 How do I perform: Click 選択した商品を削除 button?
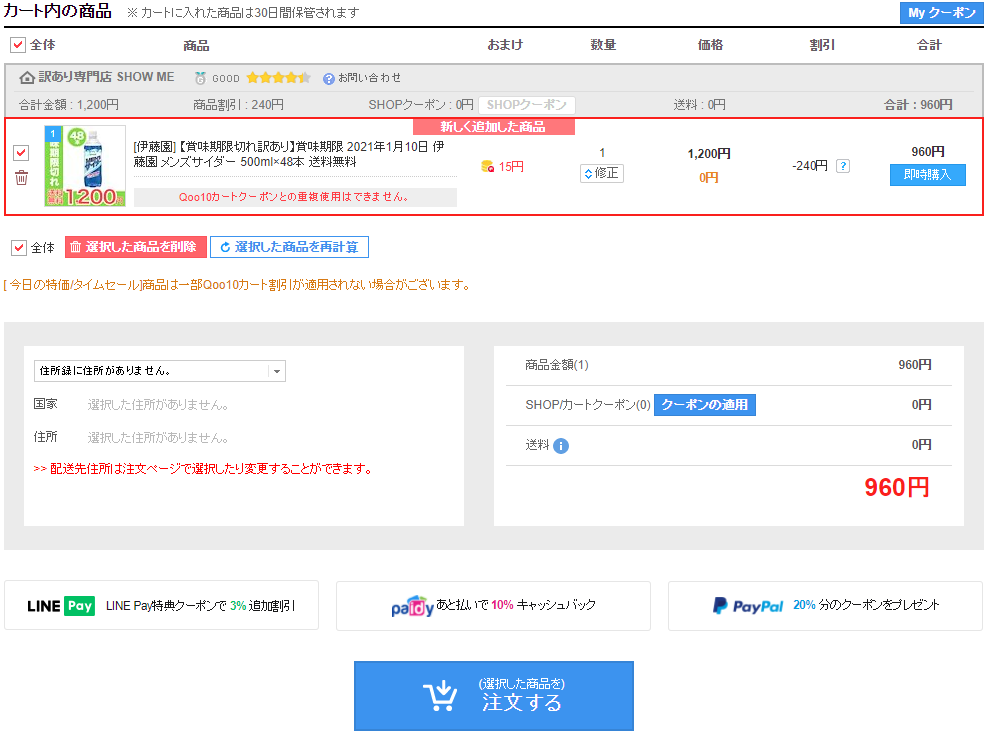(136, 247)
